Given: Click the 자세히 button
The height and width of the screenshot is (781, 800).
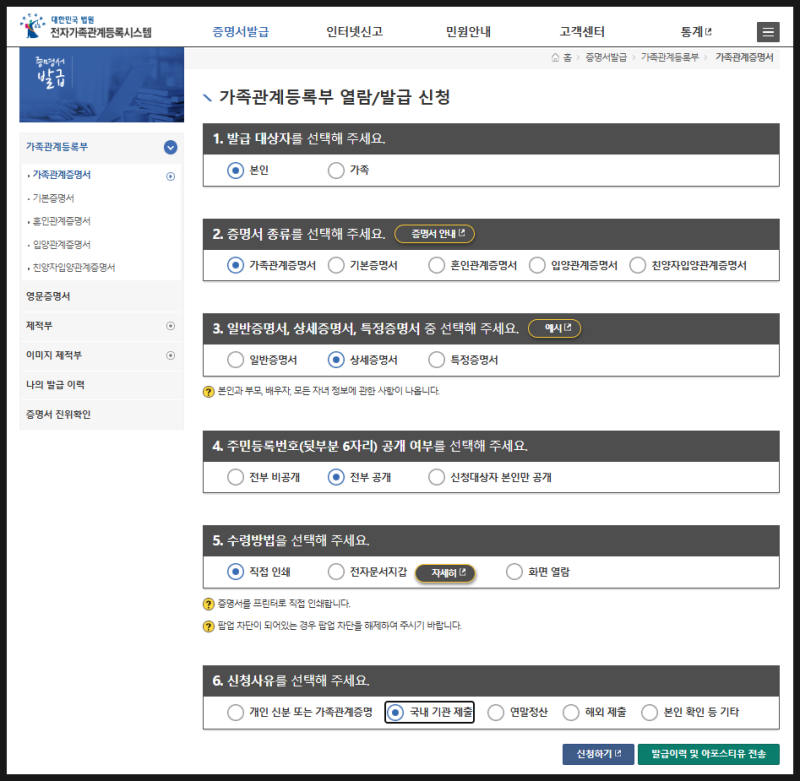Looking at the screenshot, I should (445, 573).
